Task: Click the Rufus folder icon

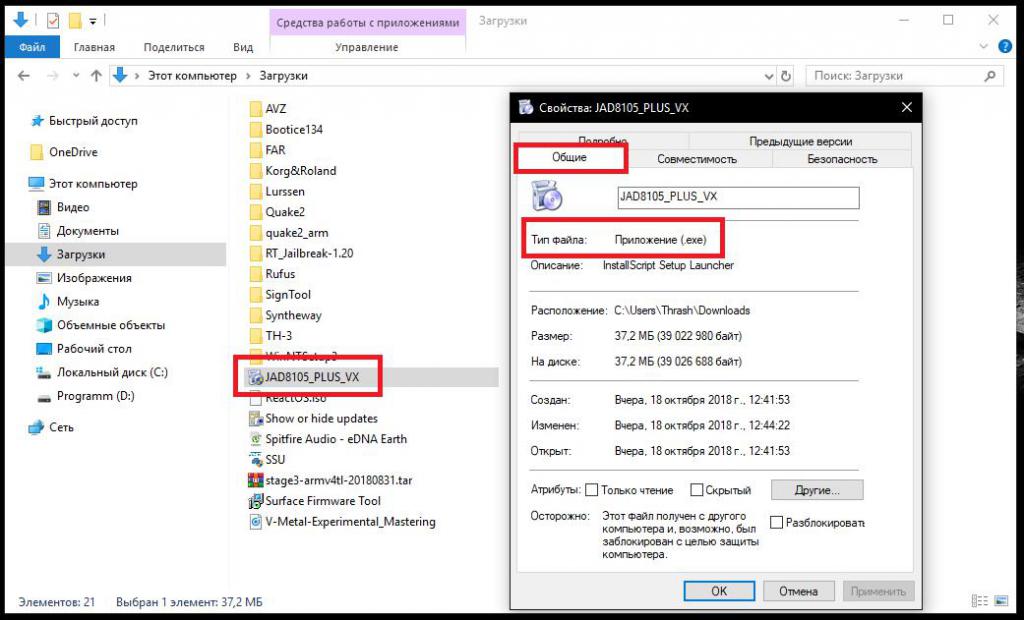Action: pyautogui.click(x=255, y=274)
